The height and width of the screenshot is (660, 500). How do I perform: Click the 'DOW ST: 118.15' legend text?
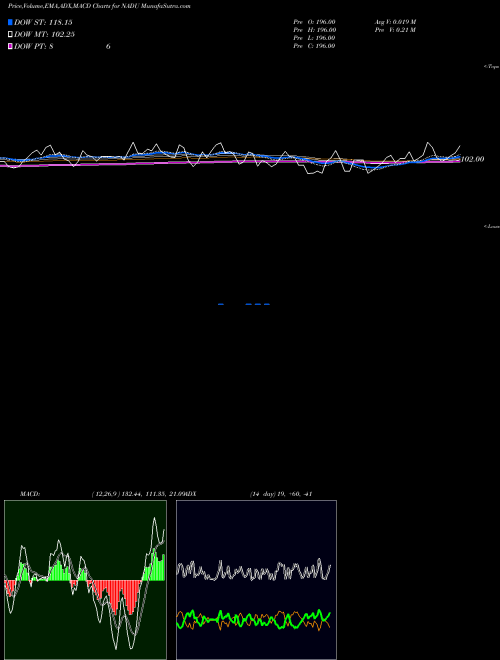click(x=43, y=22)
